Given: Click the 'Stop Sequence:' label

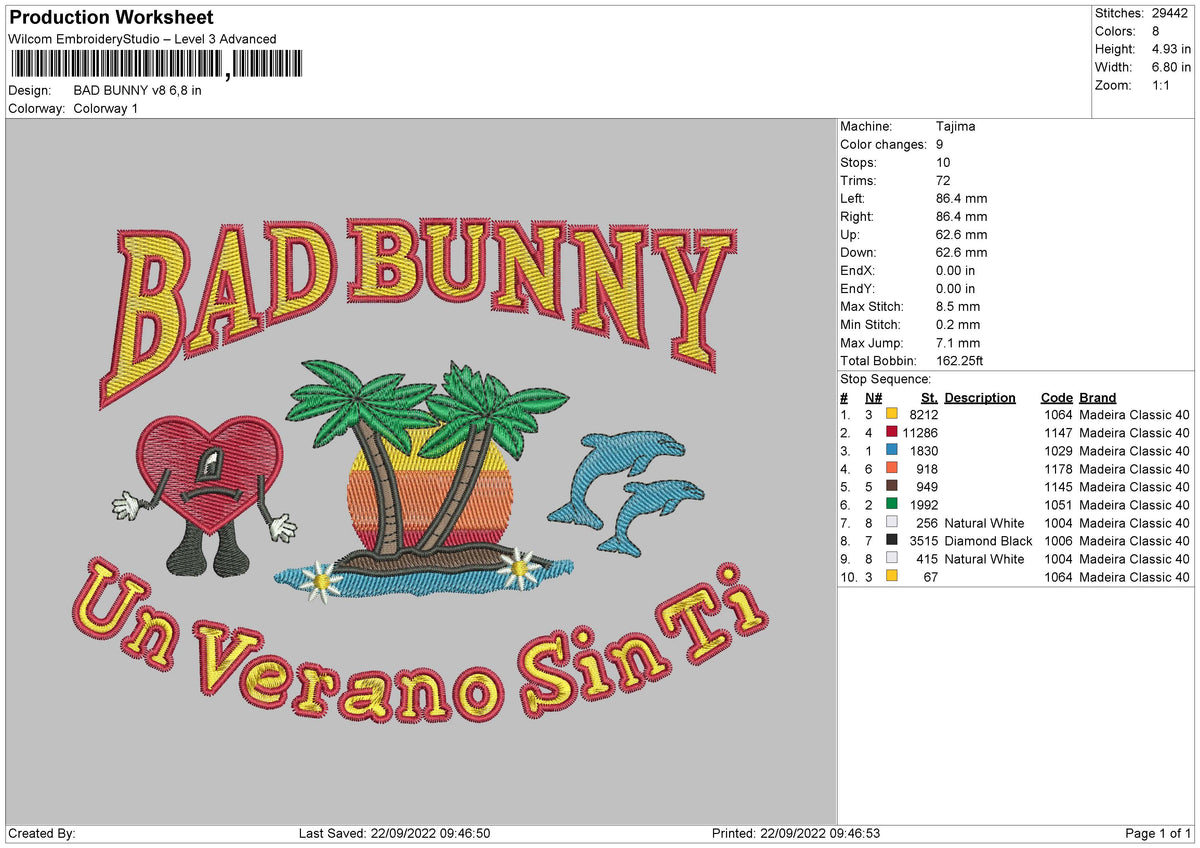Looking at the screenshot, I should coord(885,379).
